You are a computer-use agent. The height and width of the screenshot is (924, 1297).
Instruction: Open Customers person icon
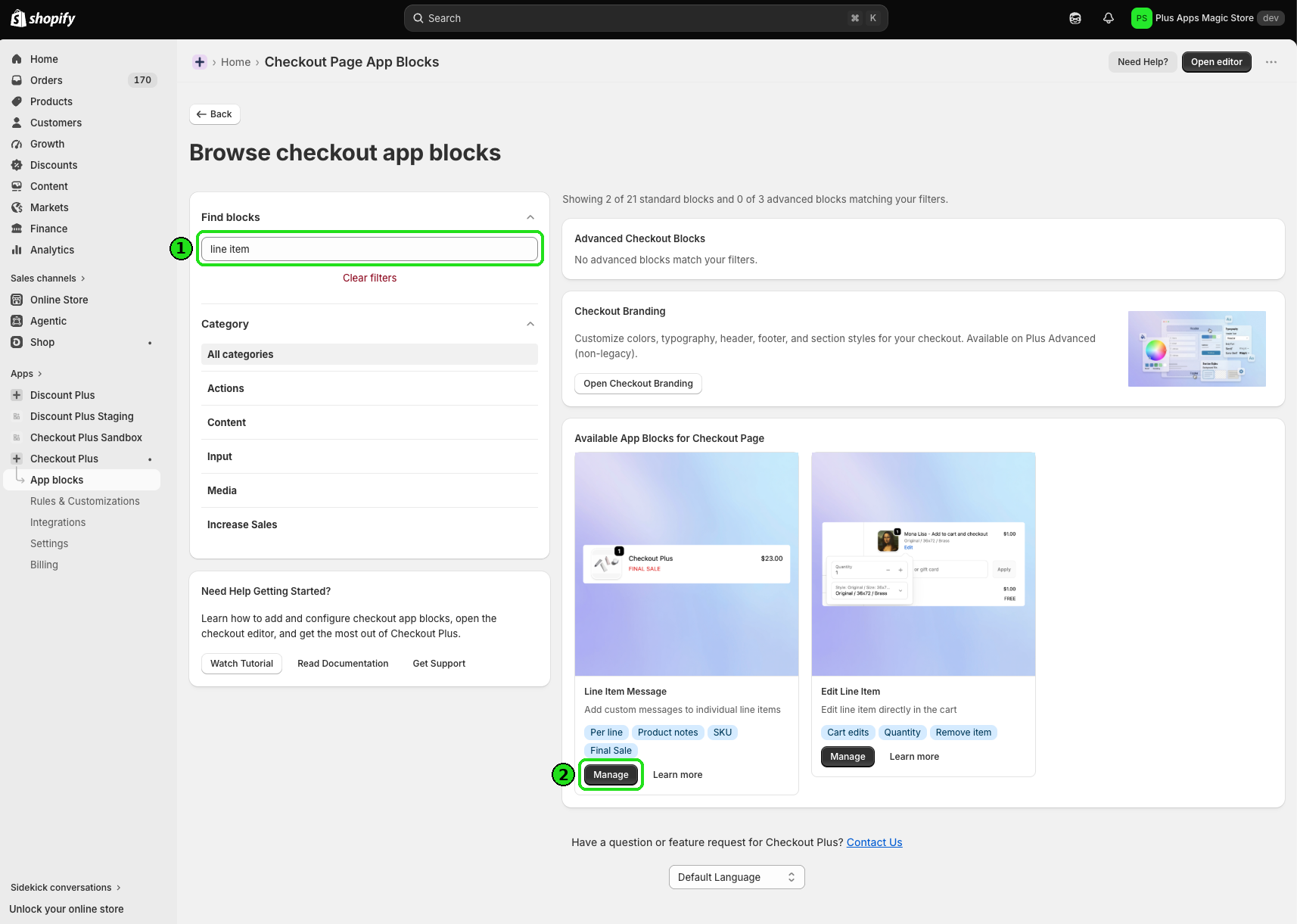pyautogui.click(x=17, y=123)
